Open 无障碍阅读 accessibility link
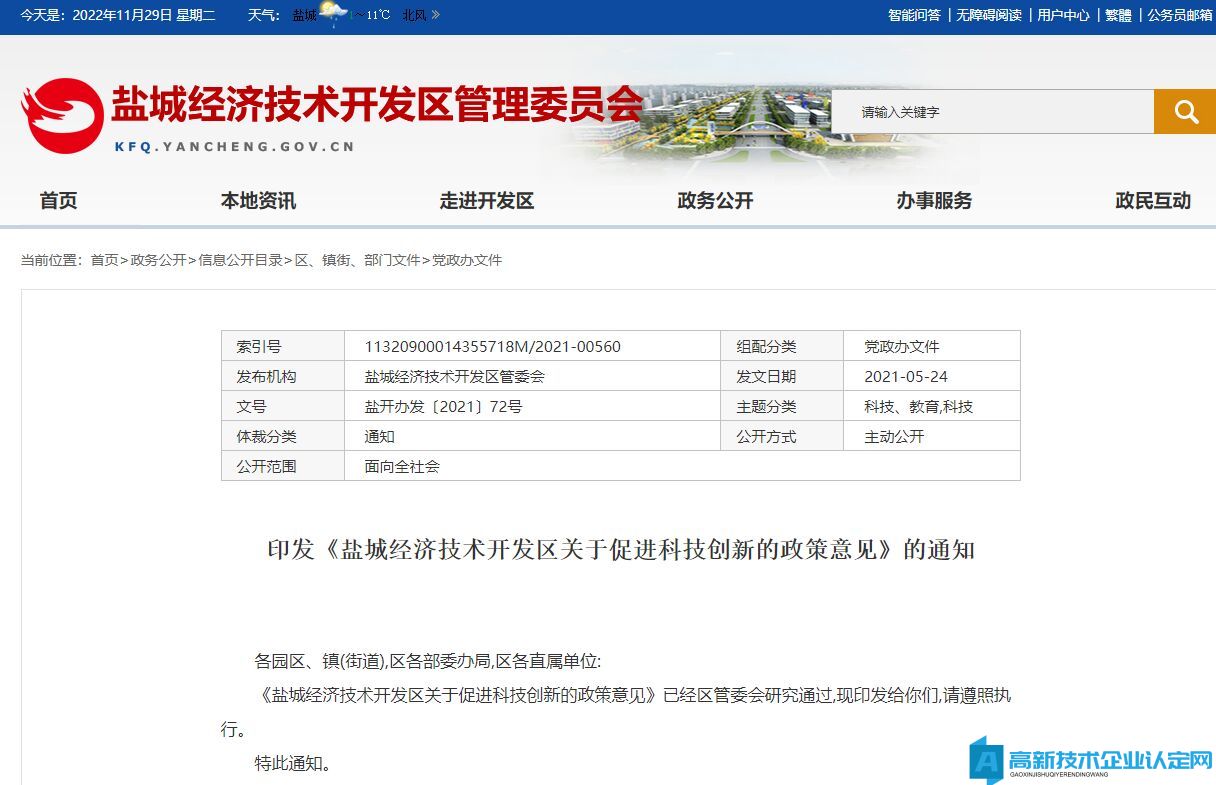This screenshot has width=1216, height=785. pyautogui.click(x=989, y=15)
